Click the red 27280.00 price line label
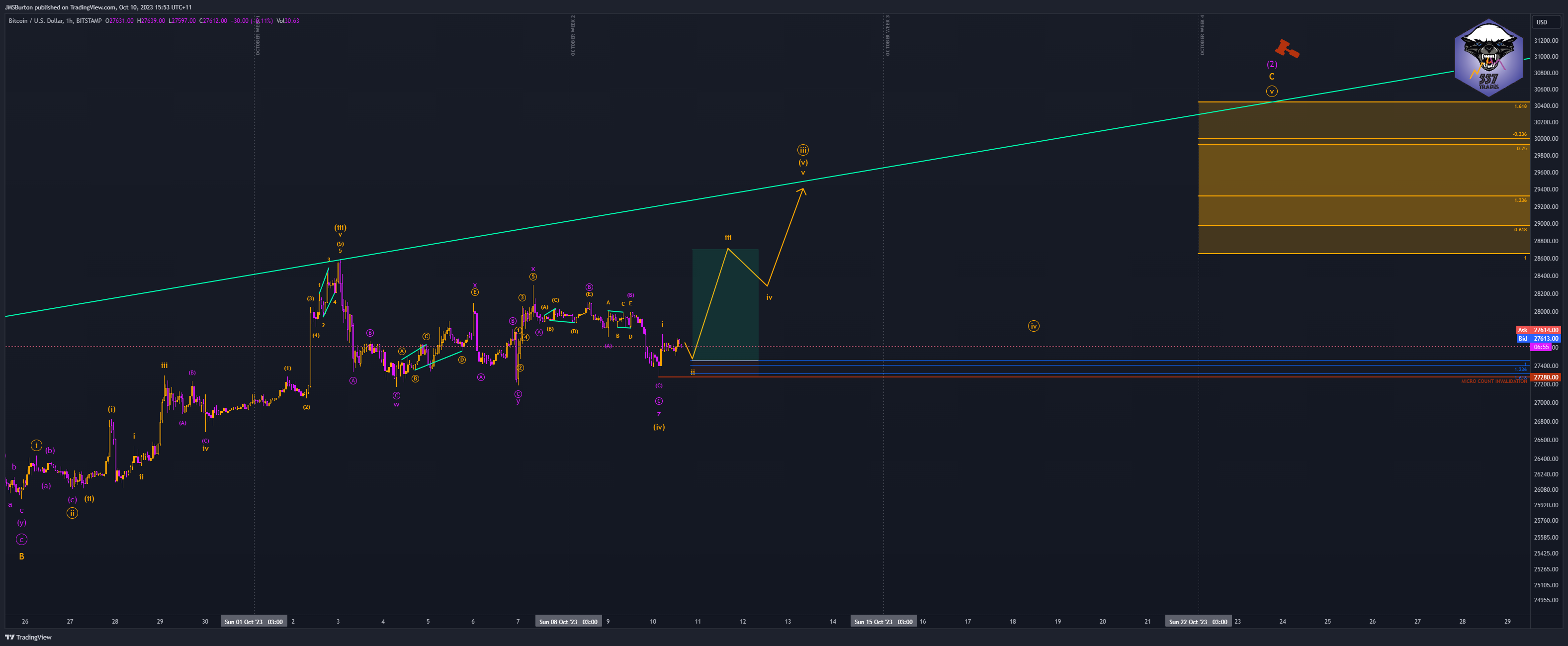1568x646 pixels. [x=1546, y=377]
